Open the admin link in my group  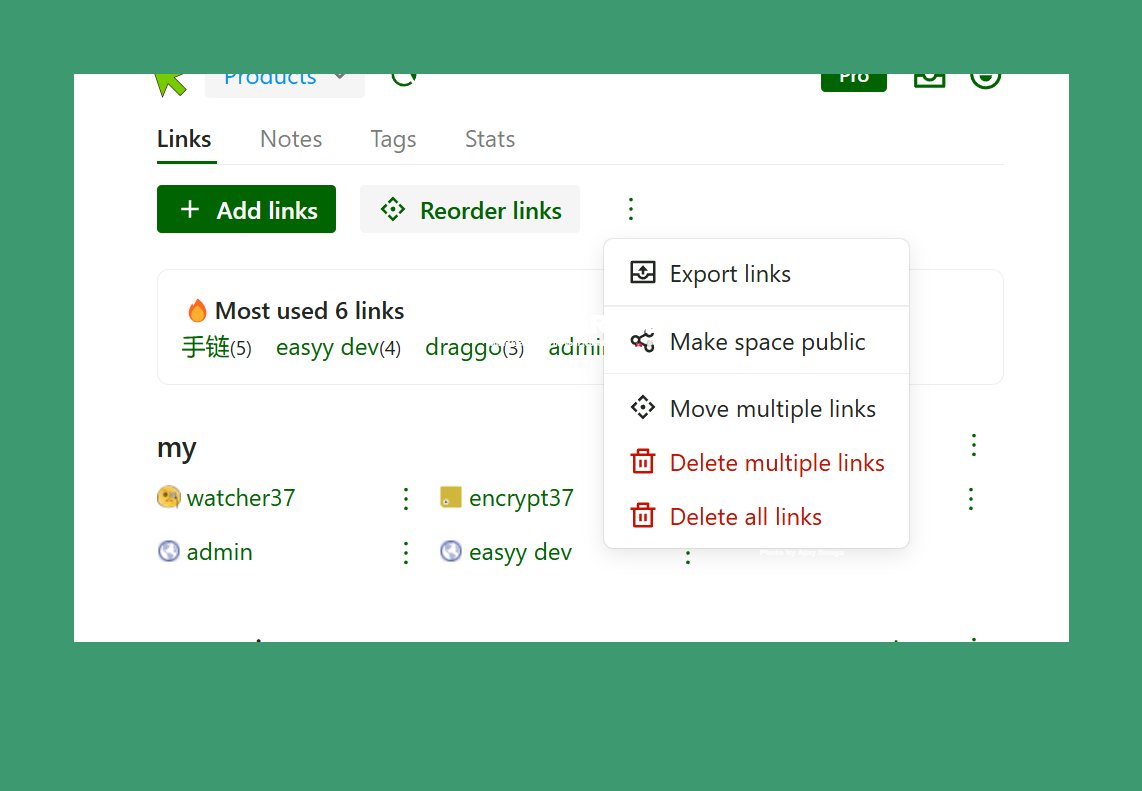tap(219, 551)
